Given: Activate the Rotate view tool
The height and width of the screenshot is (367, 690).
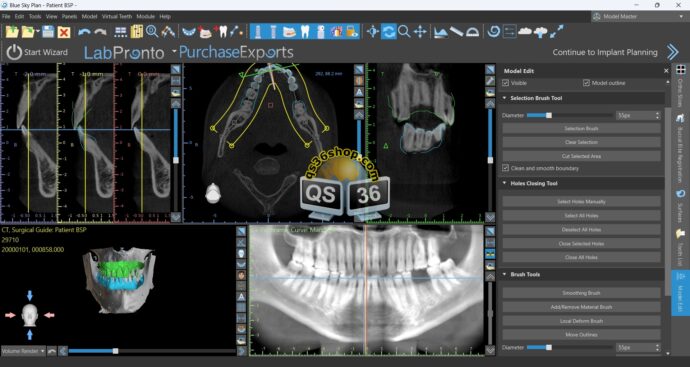Looking at the screenshot, I should pyautogui.click(x=389, y=32).
